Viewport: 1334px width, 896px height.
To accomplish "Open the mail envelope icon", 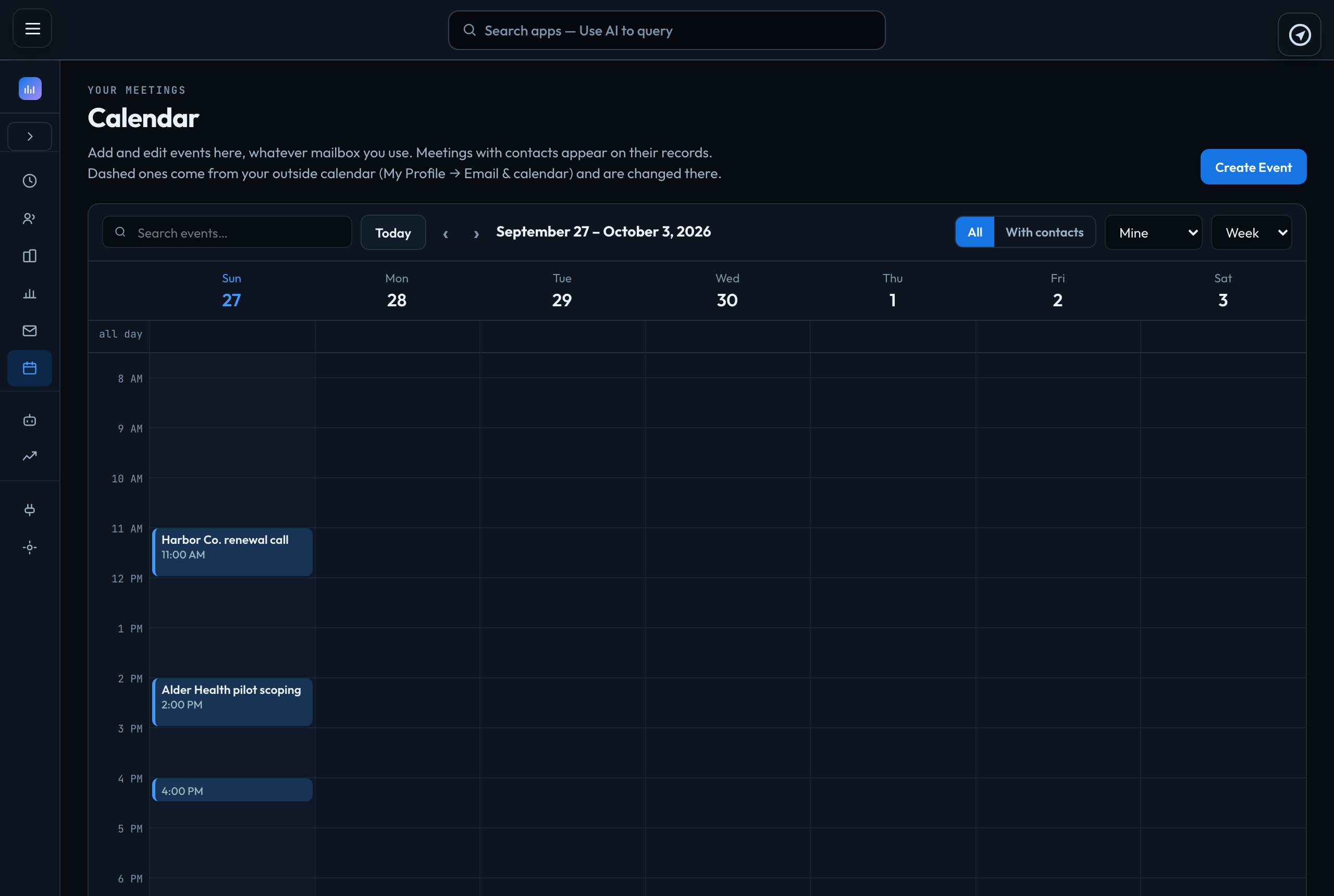I will click(30, 330).
